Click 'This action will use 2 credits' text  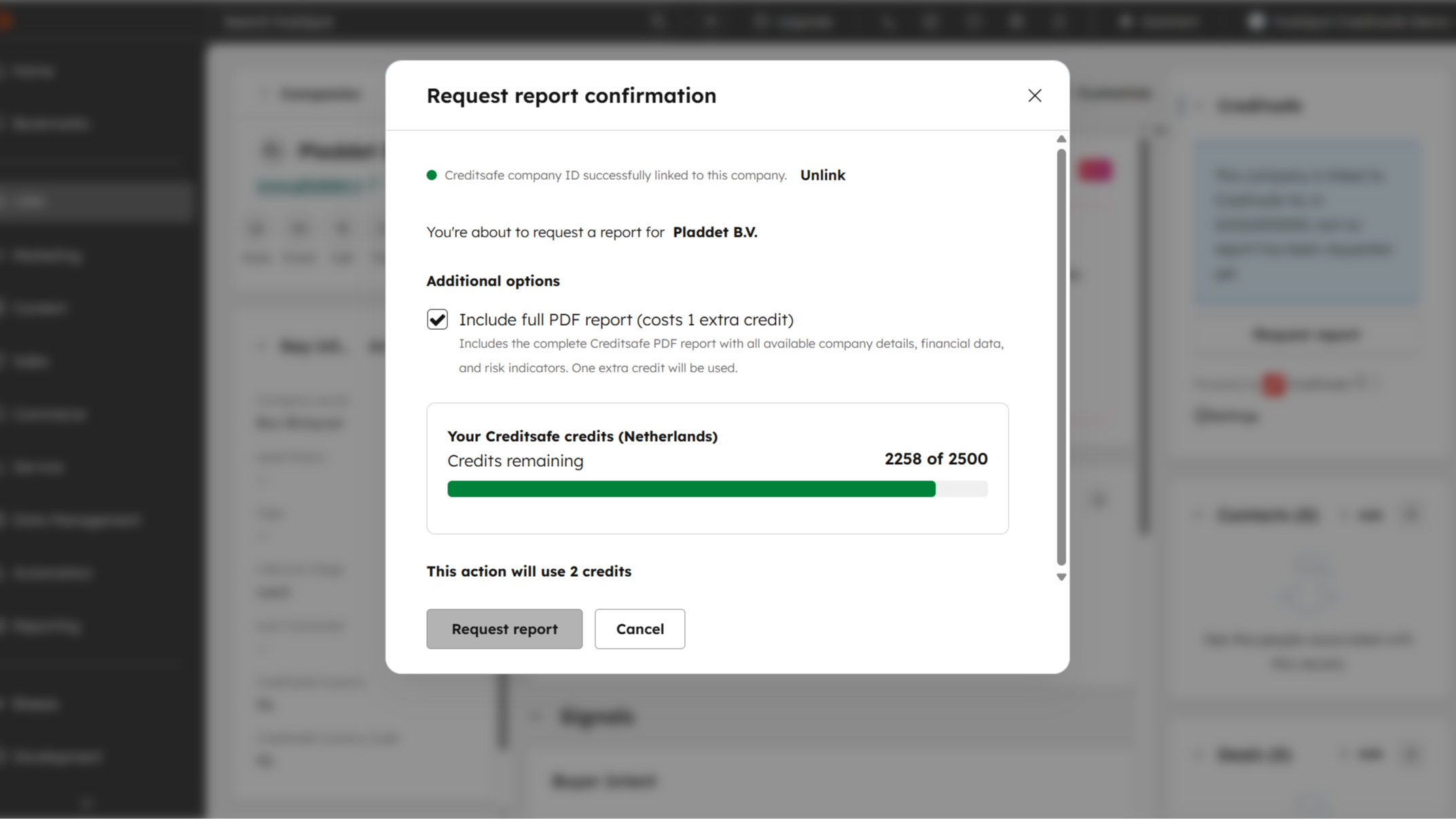tap(528, 571)
